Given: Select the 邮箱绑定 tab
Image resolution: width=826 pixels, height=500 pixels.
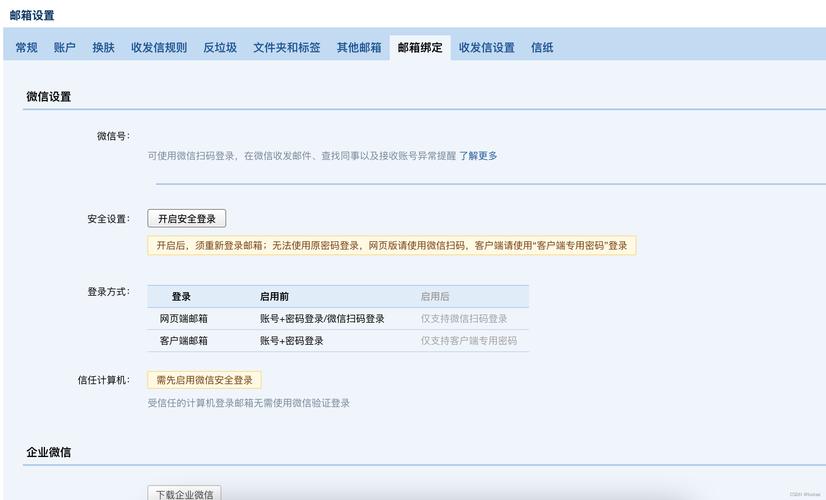Looking at the screenshot, I should tap(420, 47).
